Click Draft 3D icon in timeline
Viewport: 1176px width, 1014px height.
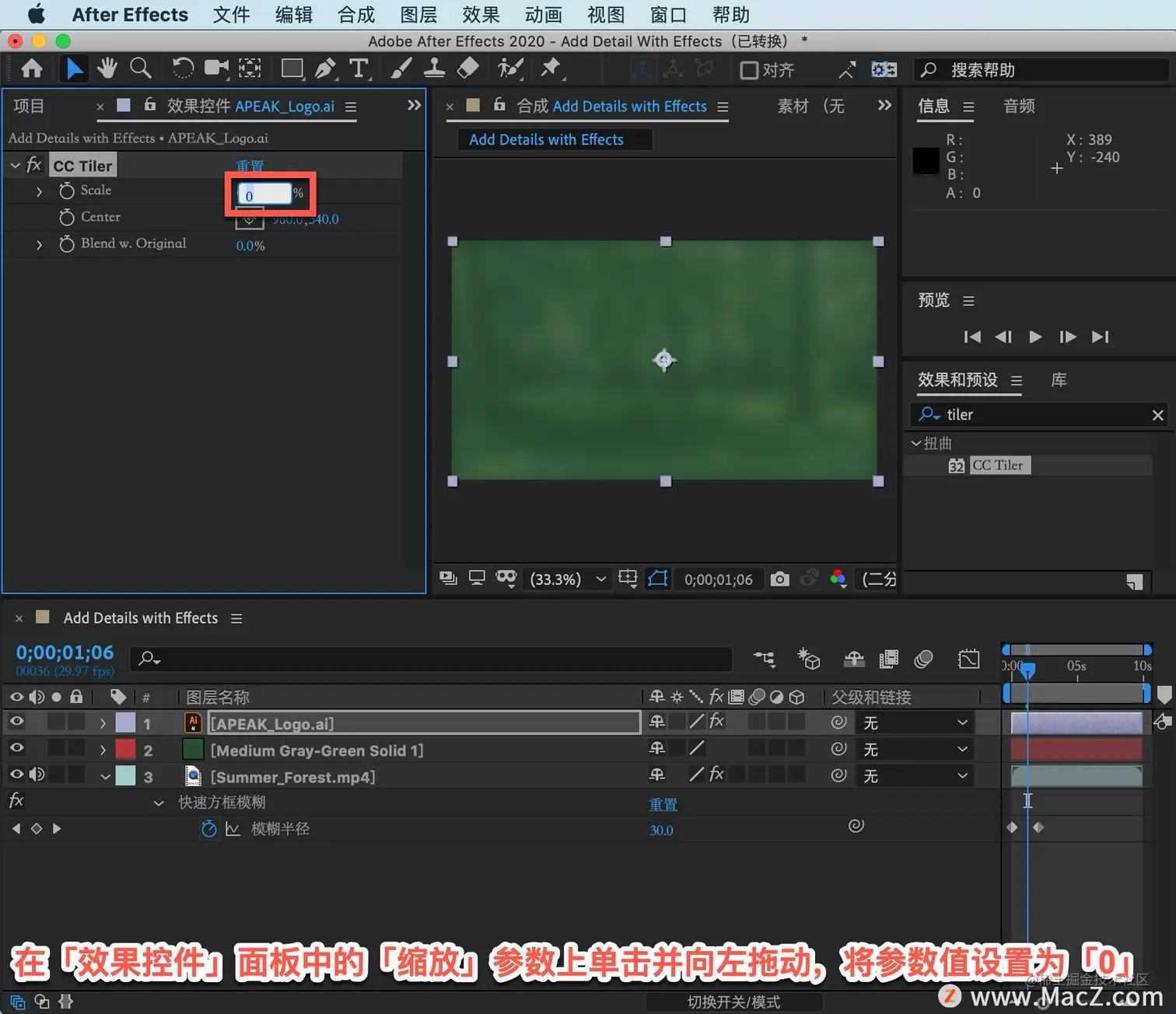click(x=809, y=659)
